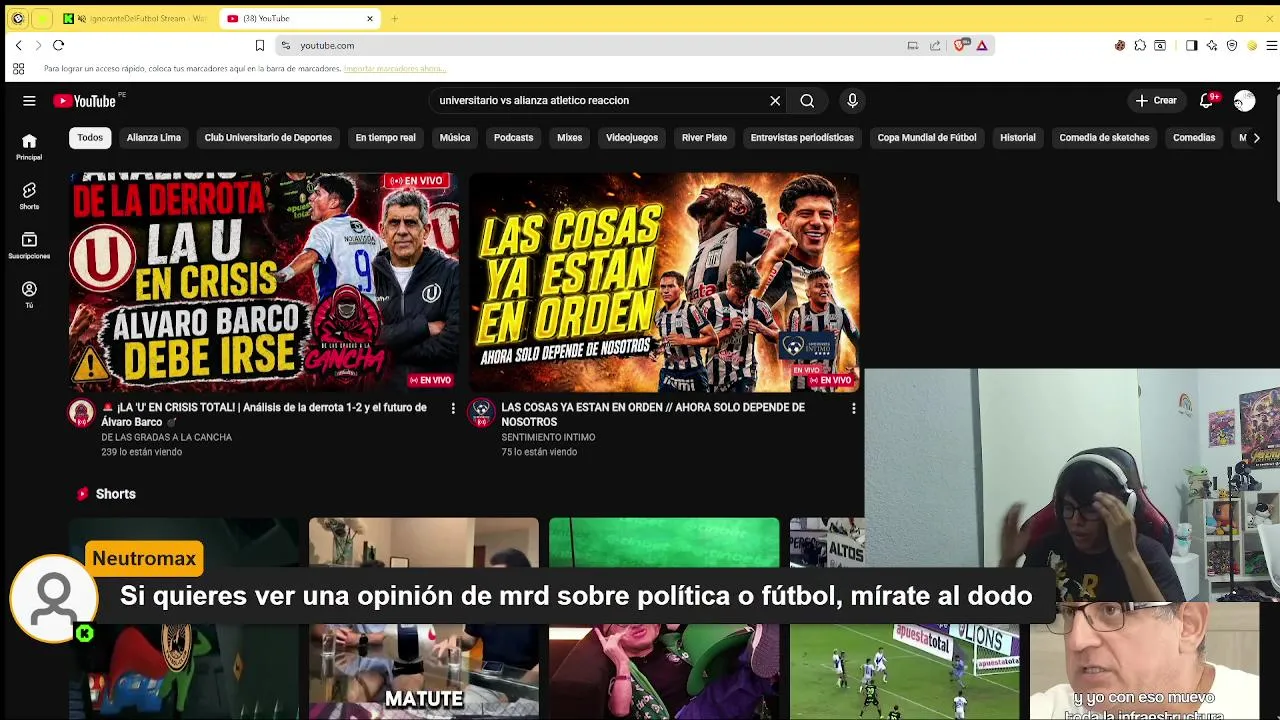Open the extensions puzzle icon
The width and height of the screenshot is (1280, 720).
click(1140, 45)
